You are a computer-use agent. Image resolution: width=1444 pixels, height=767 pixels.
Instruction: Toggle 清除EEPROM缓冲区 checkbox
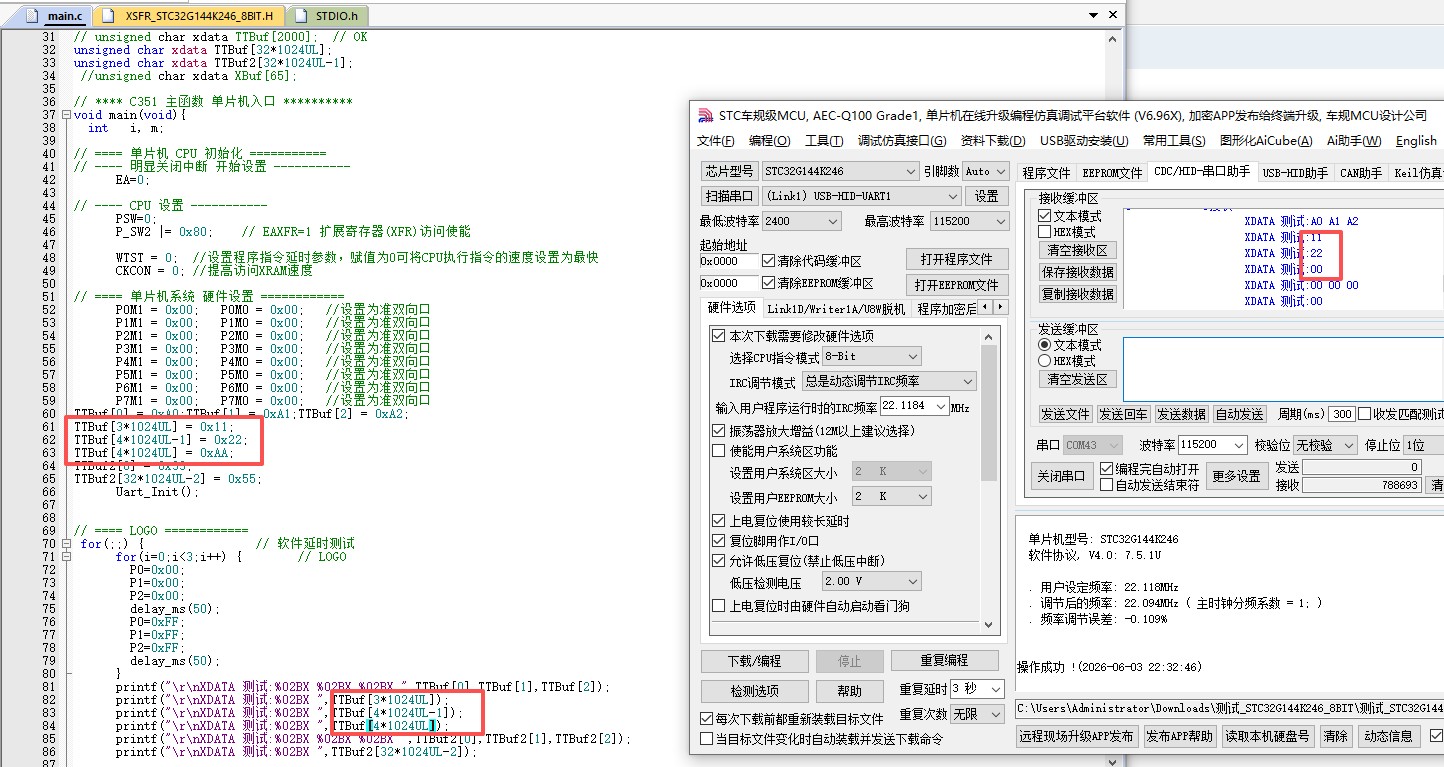point(768,284)
